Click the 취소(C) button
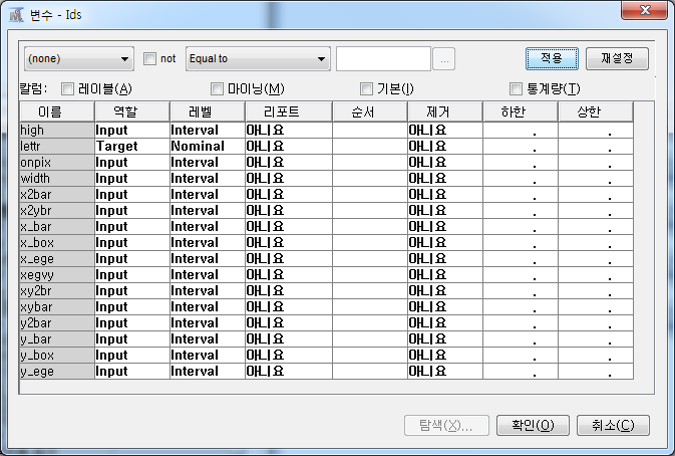 (613, 425)
